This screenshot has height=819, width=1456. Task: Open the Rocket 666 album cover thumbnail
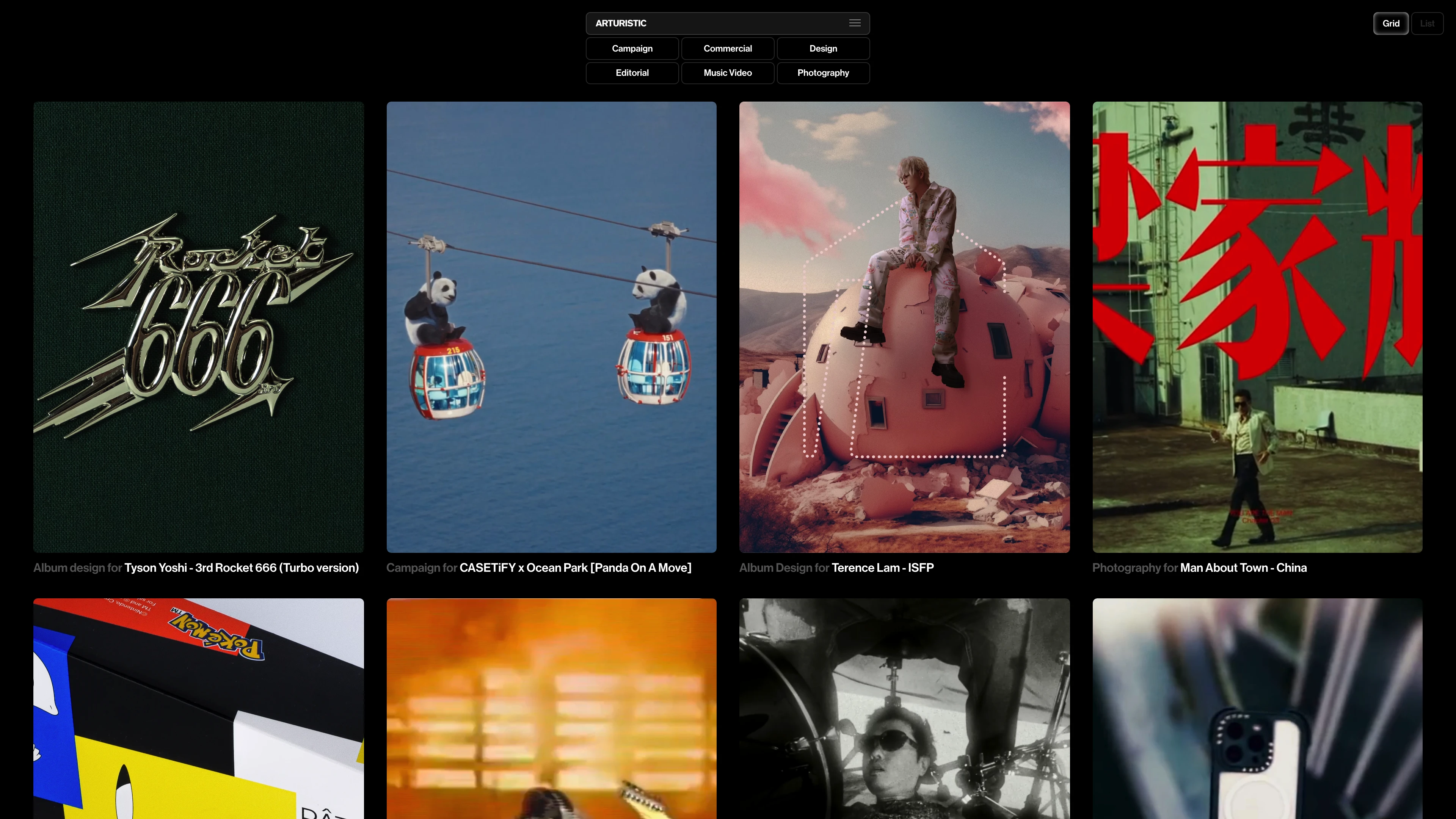(x=198, y=327)
